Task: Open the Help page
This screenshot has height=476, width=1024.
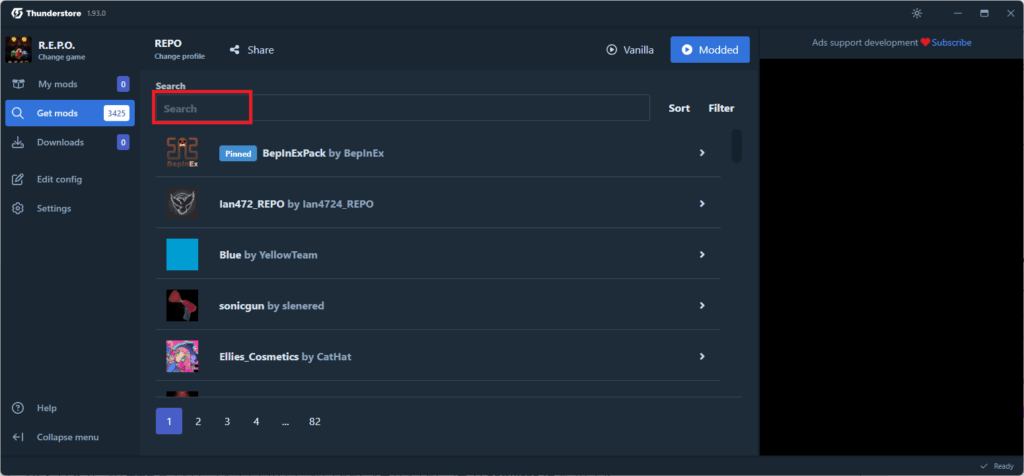Action: click(x=70, y=408)
